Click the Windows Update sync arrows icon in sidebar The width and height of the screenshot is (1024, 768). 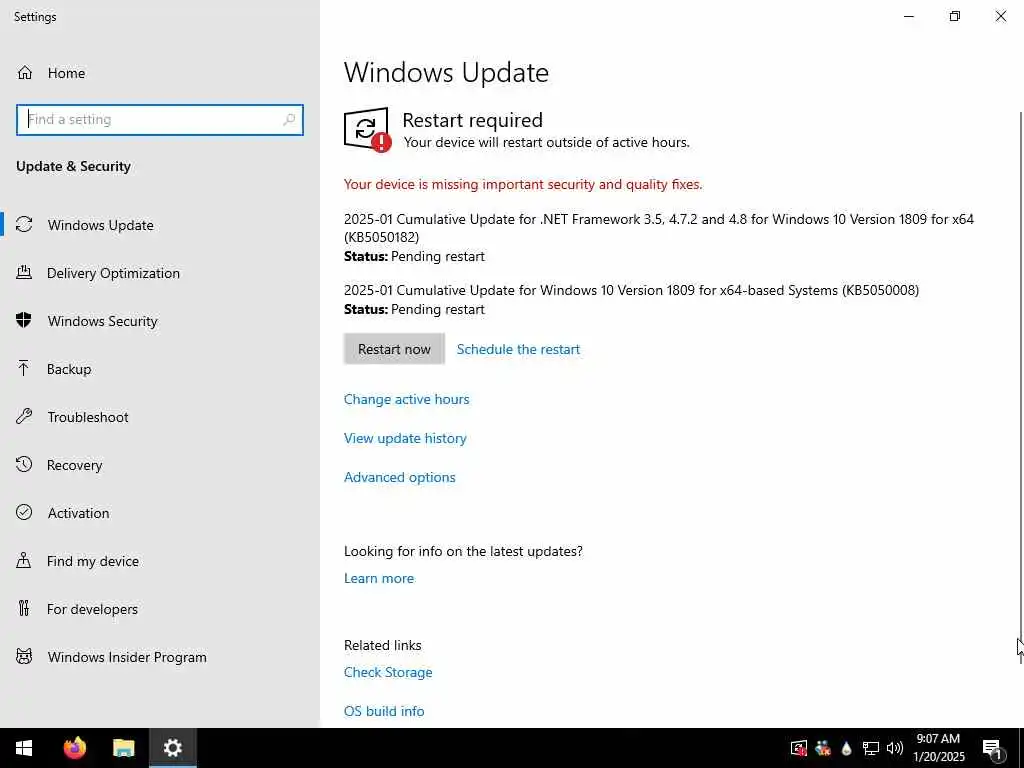[24, 225]
